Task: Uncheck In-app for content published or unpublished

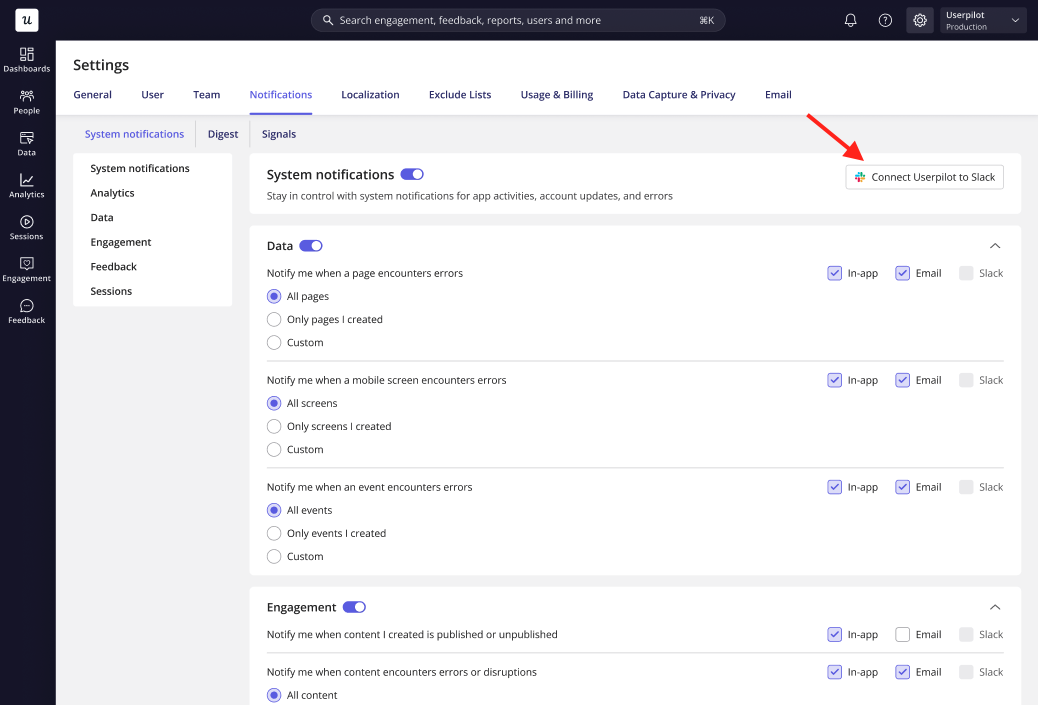Action: click(834, 634)
